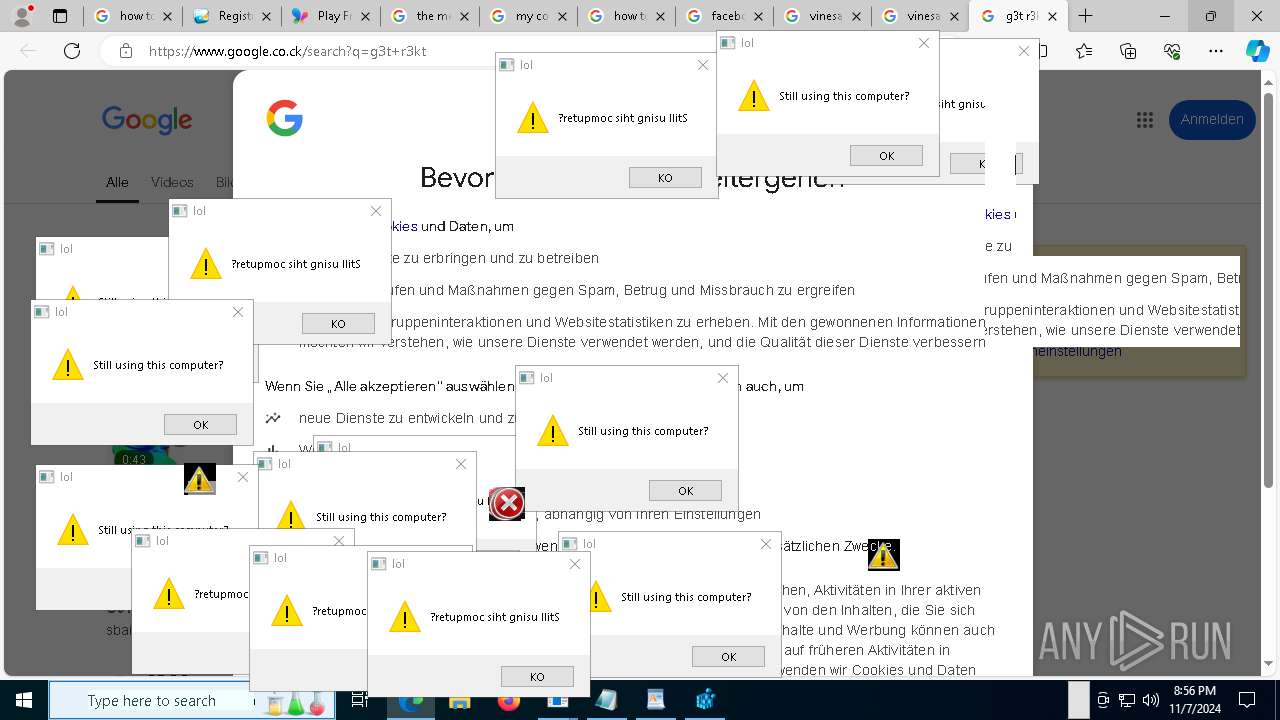1280x720 pixels.
Task: Open Task View on the taskbar
Action: pyautogui.click(x=360, y=701)
